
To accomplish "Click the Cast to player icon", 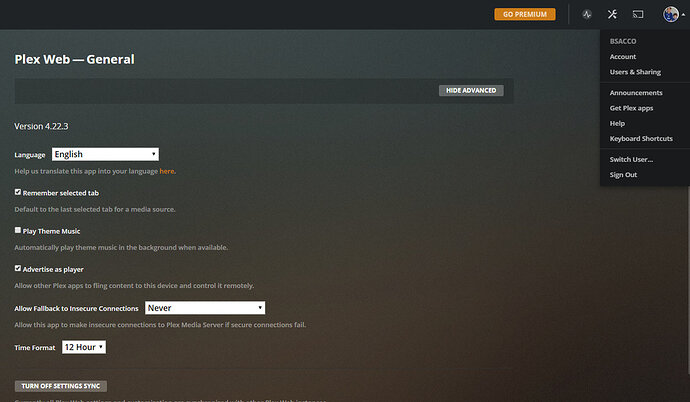I will point(638,15).
